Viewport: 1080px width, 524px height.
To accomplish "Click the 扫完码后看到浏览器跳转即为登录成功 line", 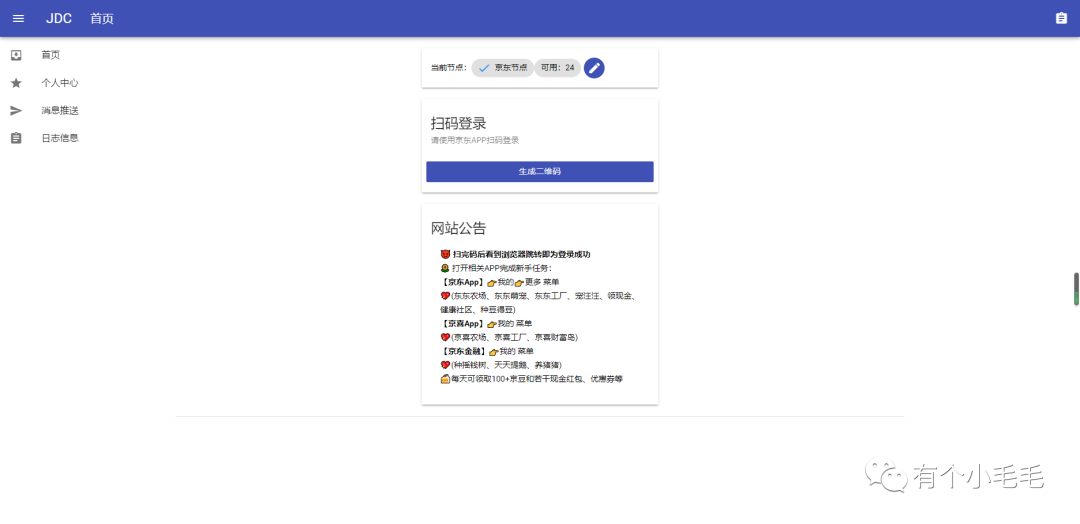I will [515, 254].
